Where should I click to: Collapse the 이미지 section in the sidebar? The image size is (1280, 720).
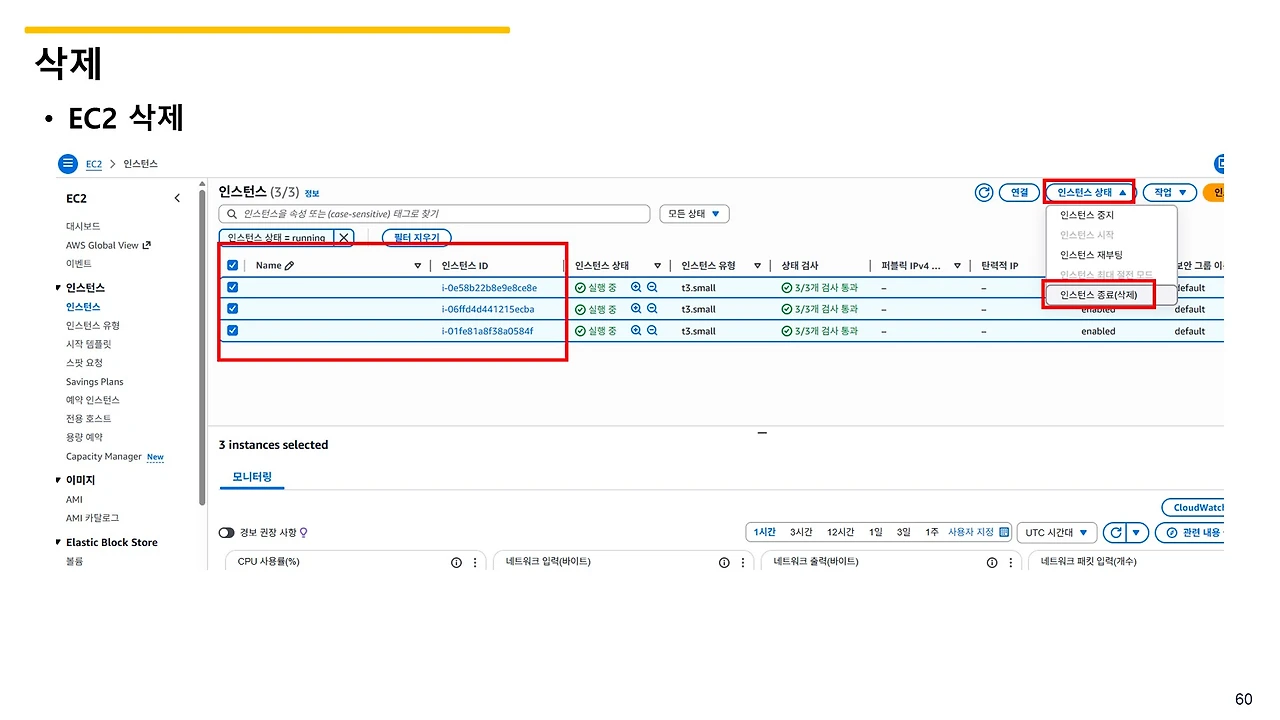[x=58, y=480]
